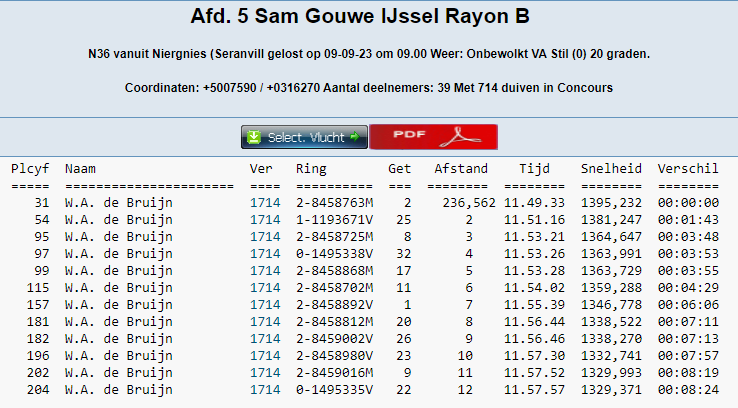Select ring number 0-1495335V
Screen dimensions: 738x408
(x=335, y=389)
